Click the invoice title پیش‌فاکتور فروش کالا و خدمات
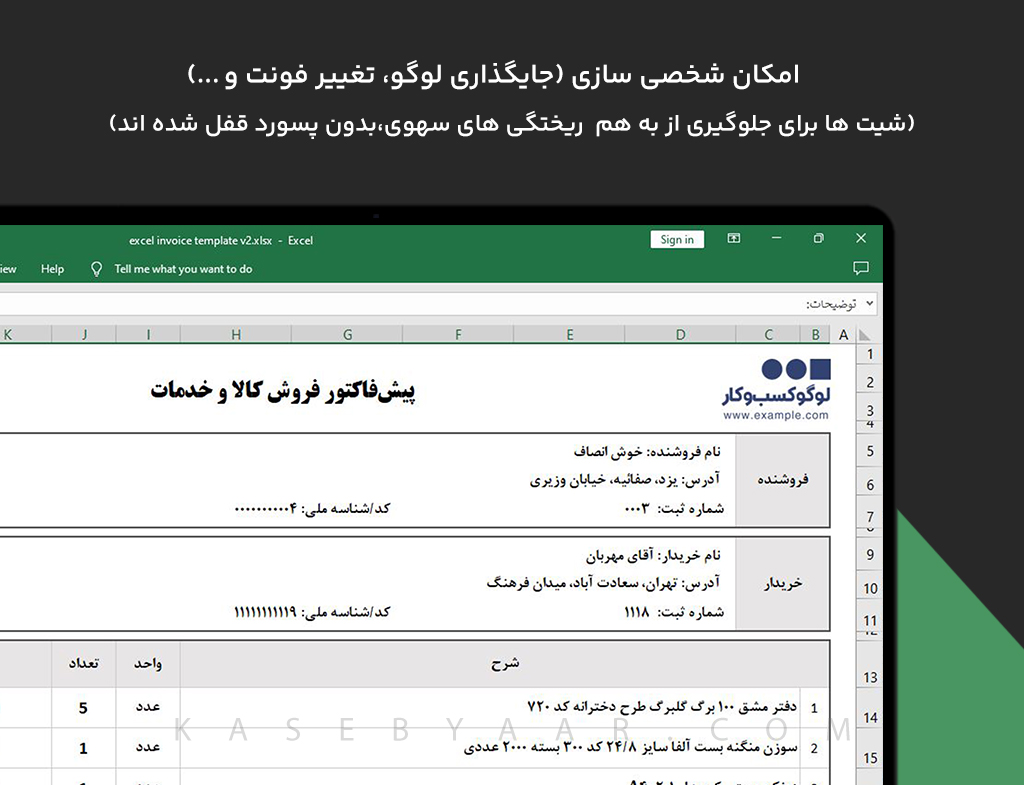1024x785 pixels. point(283,390)
